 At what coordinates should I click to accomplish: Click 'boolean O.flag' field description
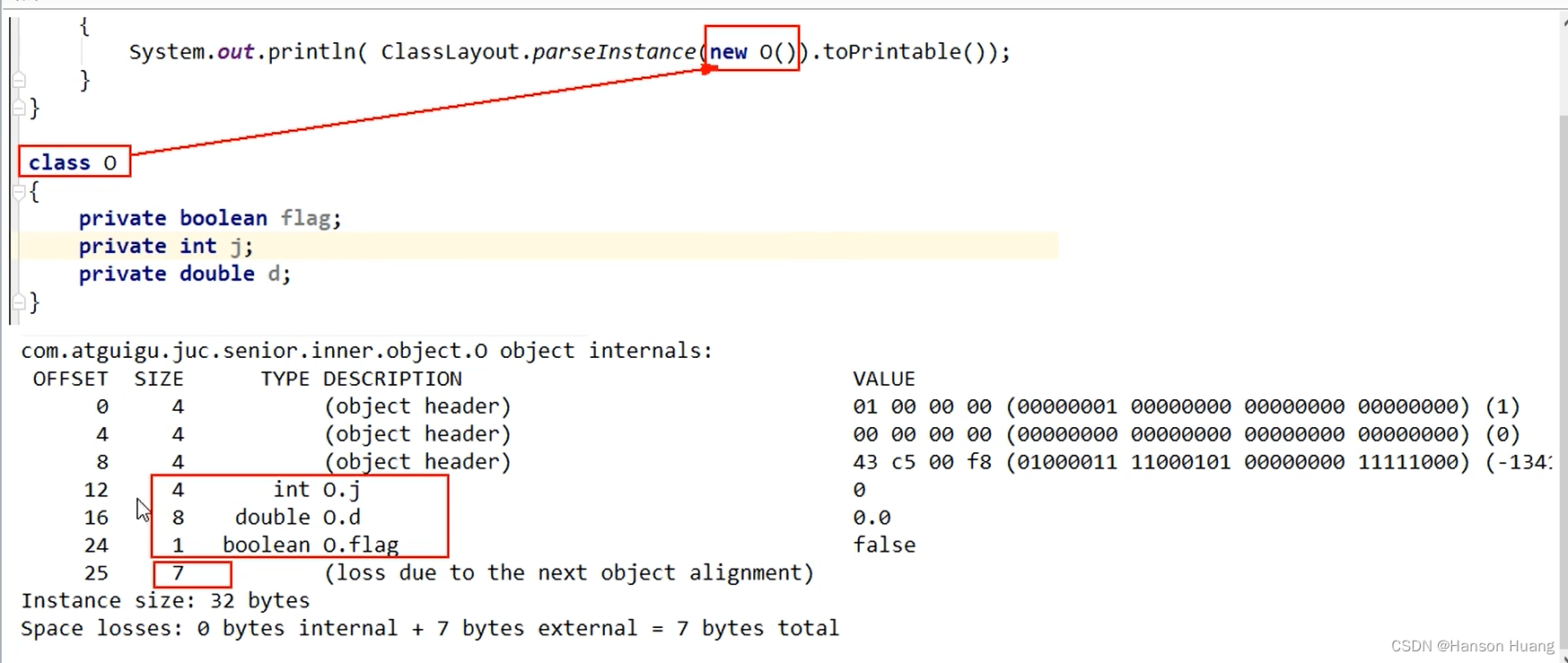coord(311,545)
